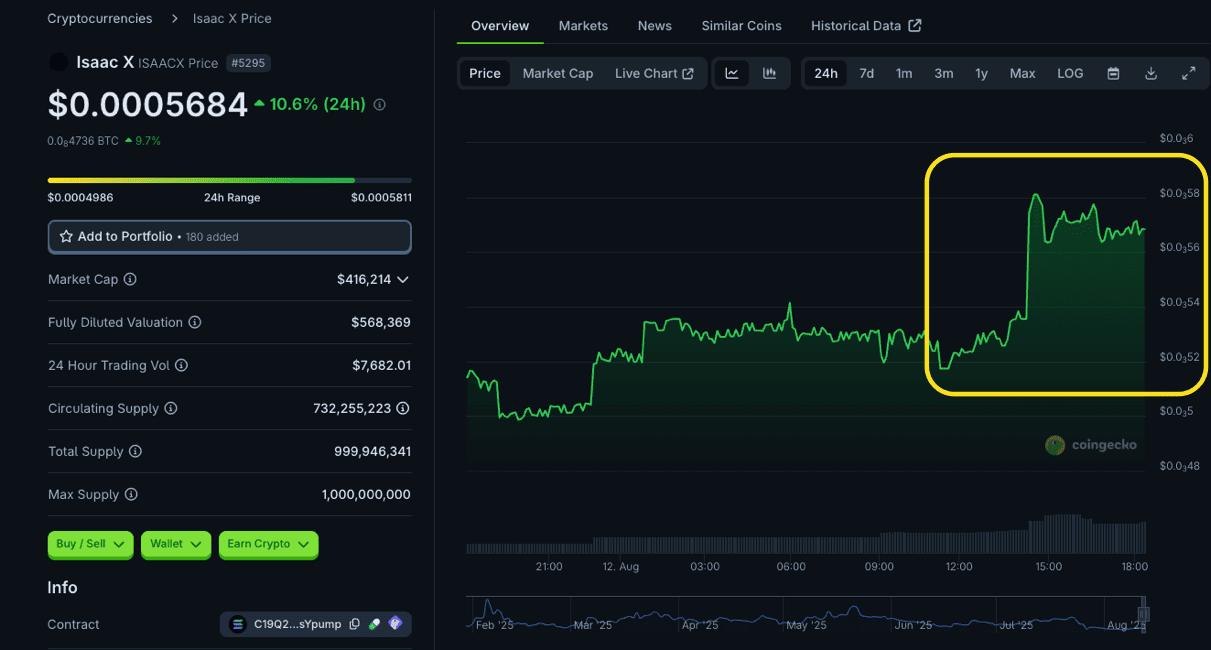Click info icon next to Total Supply
This screenshot has width=1211, height=650.
[x=135, y=452]
